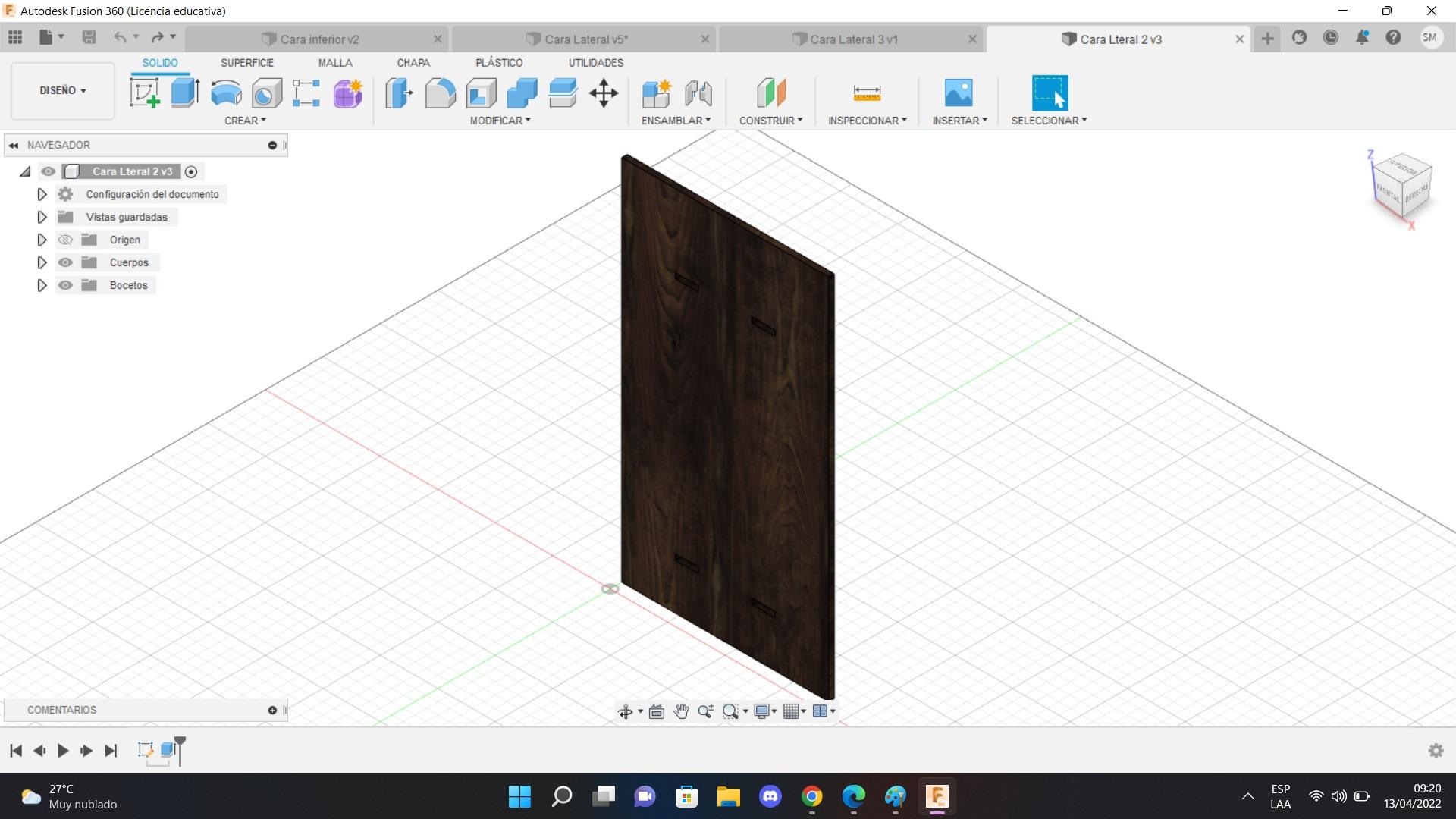Screen dimensions: 1456x819
Task: Click the Create Sketch tool icon
Action: (x=144, y=93)
